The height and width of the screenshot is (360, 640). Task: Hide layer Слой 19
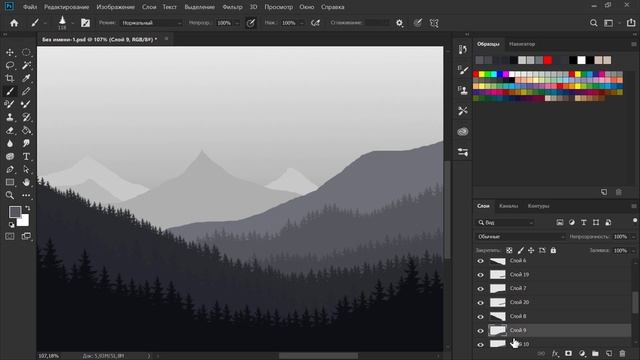(x=480, y=275)
